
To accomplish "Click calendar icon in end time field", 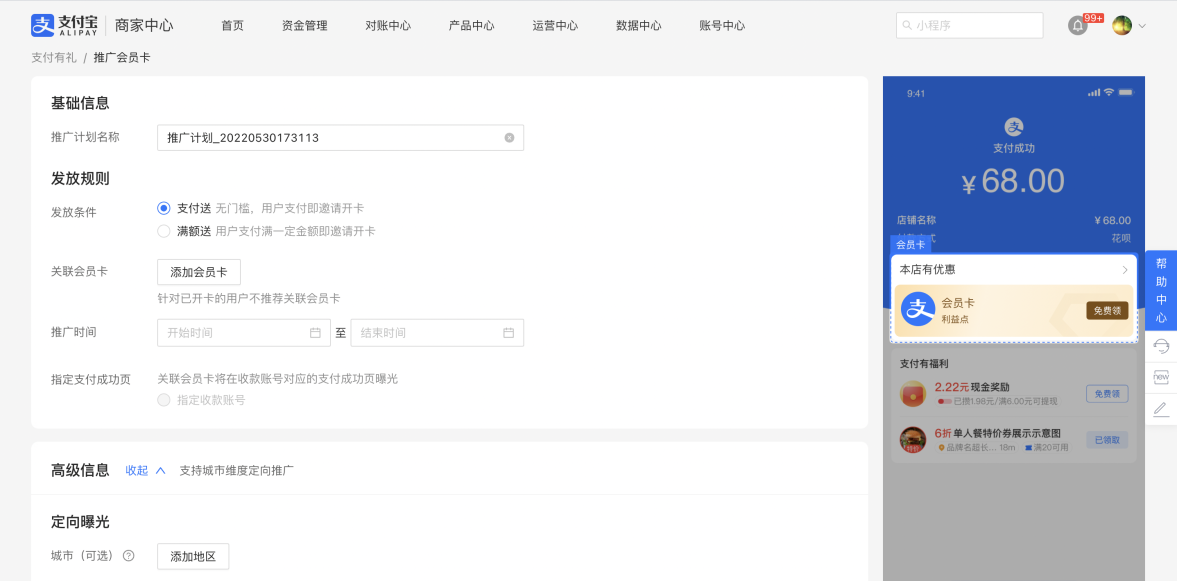I will tap(508, 333).
